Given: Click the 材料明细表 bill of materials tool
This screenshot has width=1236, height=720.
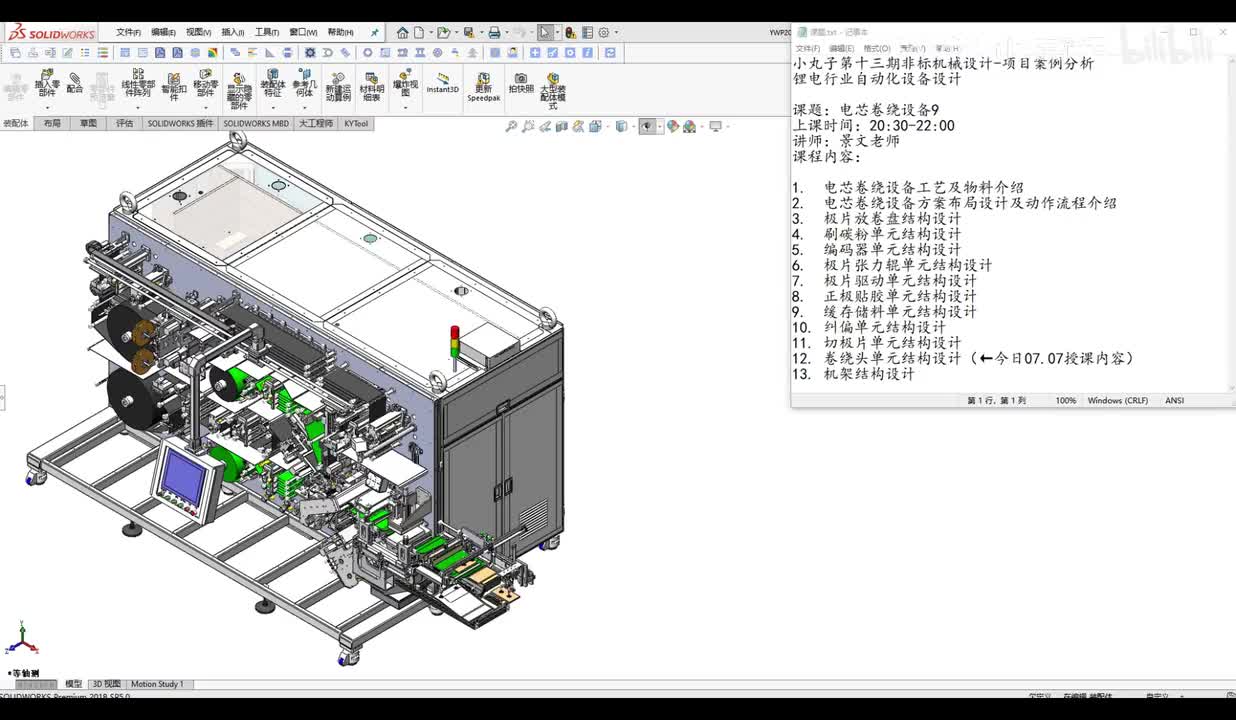Looking at the screenshot, I should click(x=372, y=86).
